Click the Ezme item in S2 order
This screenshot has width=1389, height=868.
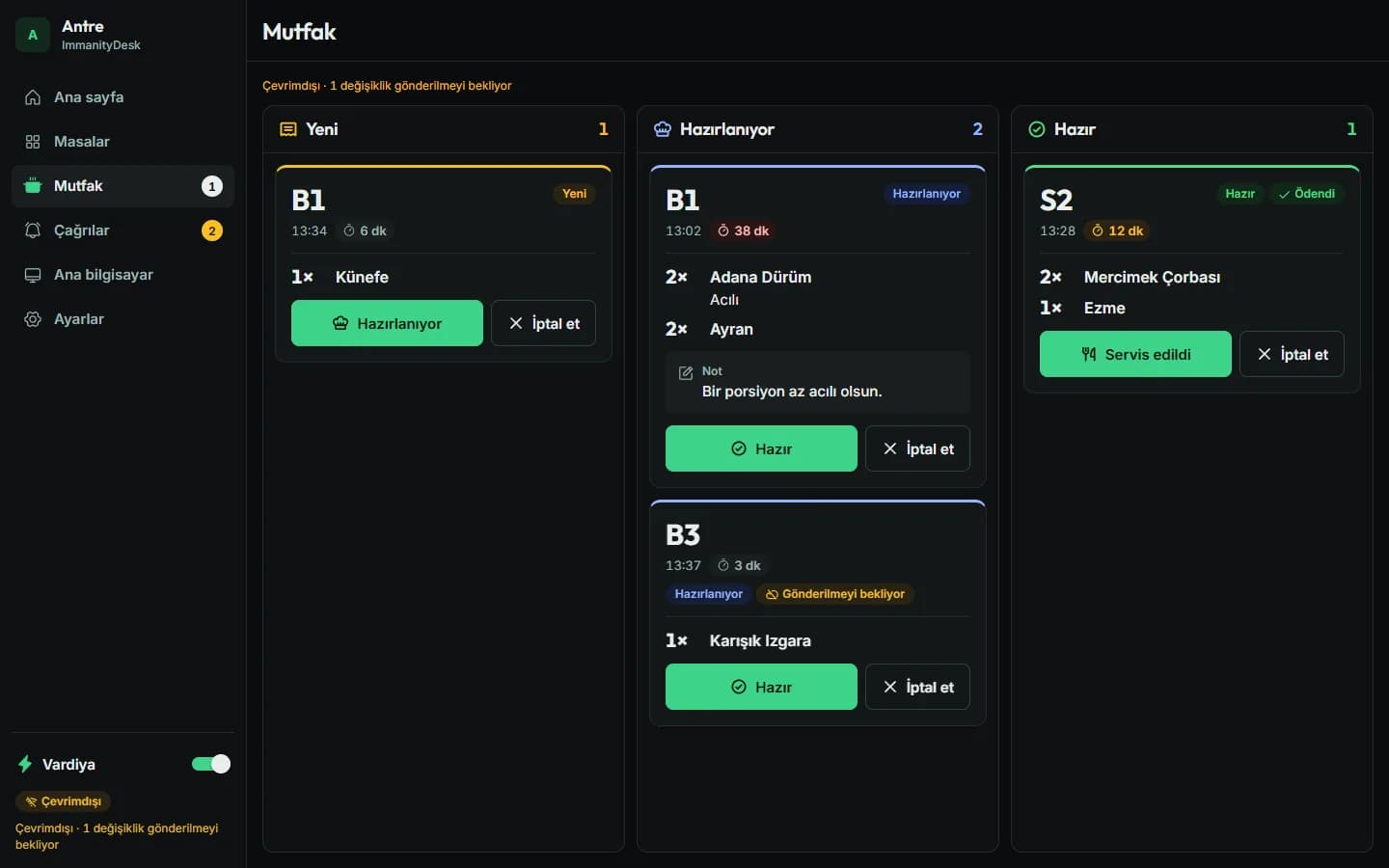[1104, 308]
